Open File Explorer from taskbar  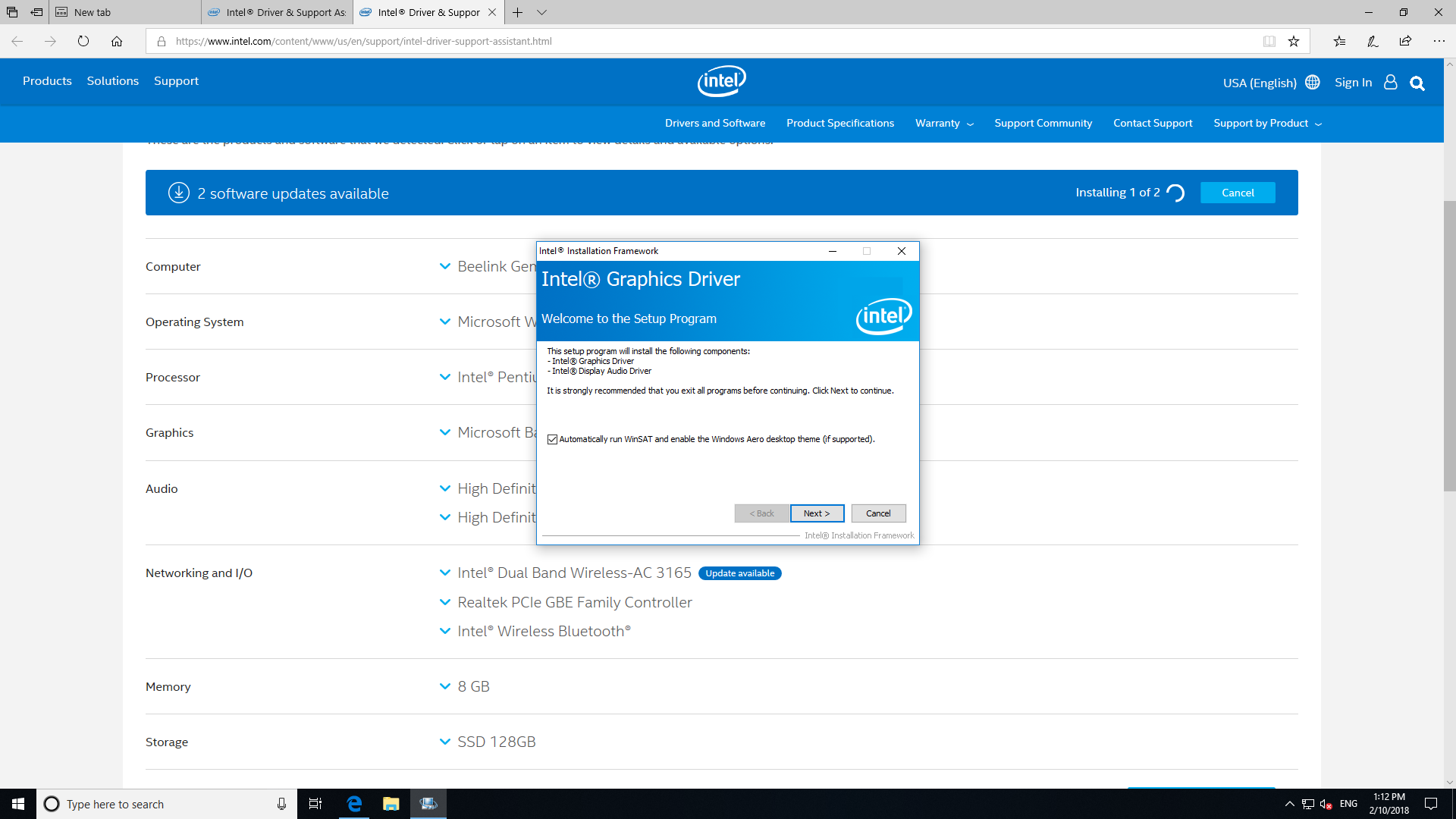391,804
